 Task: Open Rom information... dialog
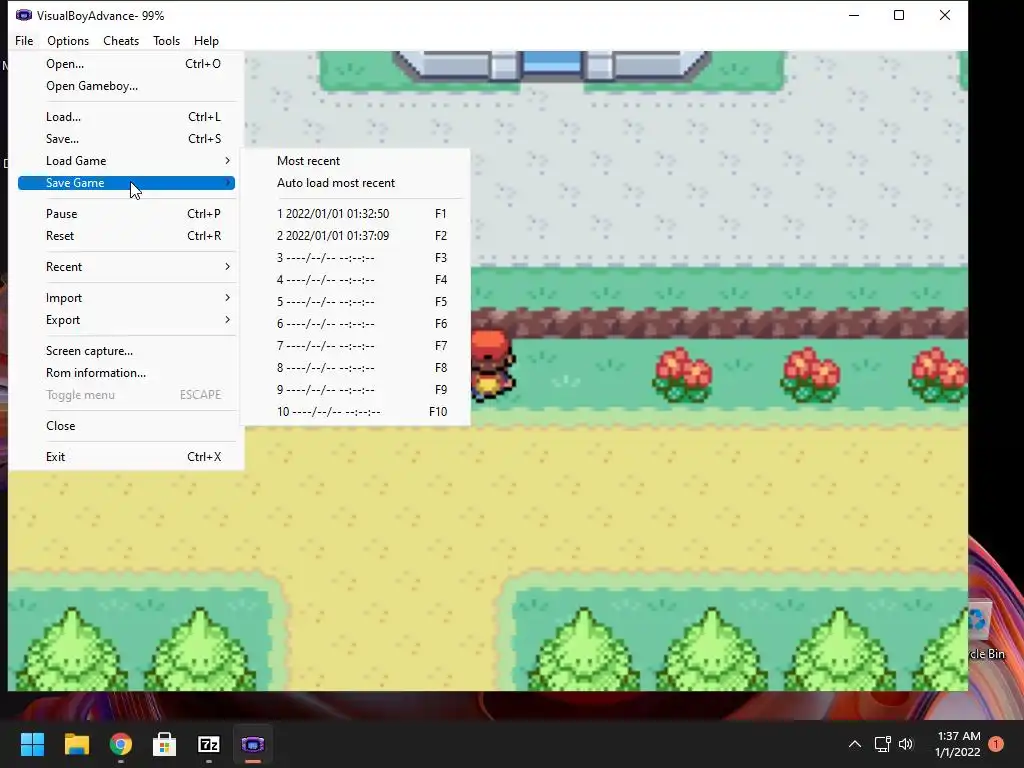[126, 373]
